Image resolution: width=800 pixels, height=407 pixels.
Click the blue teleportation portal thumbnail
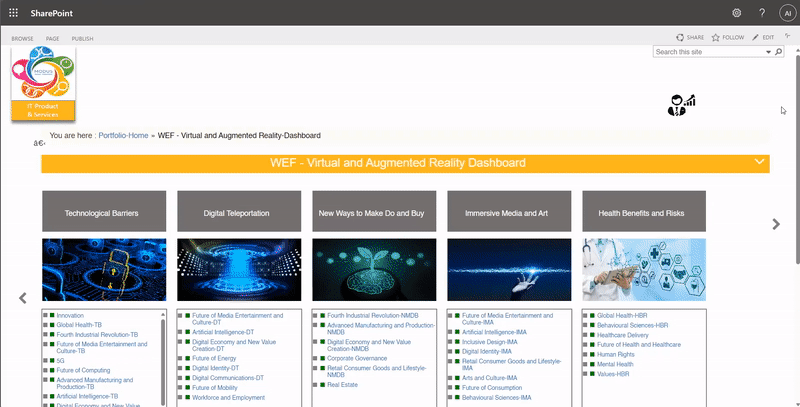(239, 270)
